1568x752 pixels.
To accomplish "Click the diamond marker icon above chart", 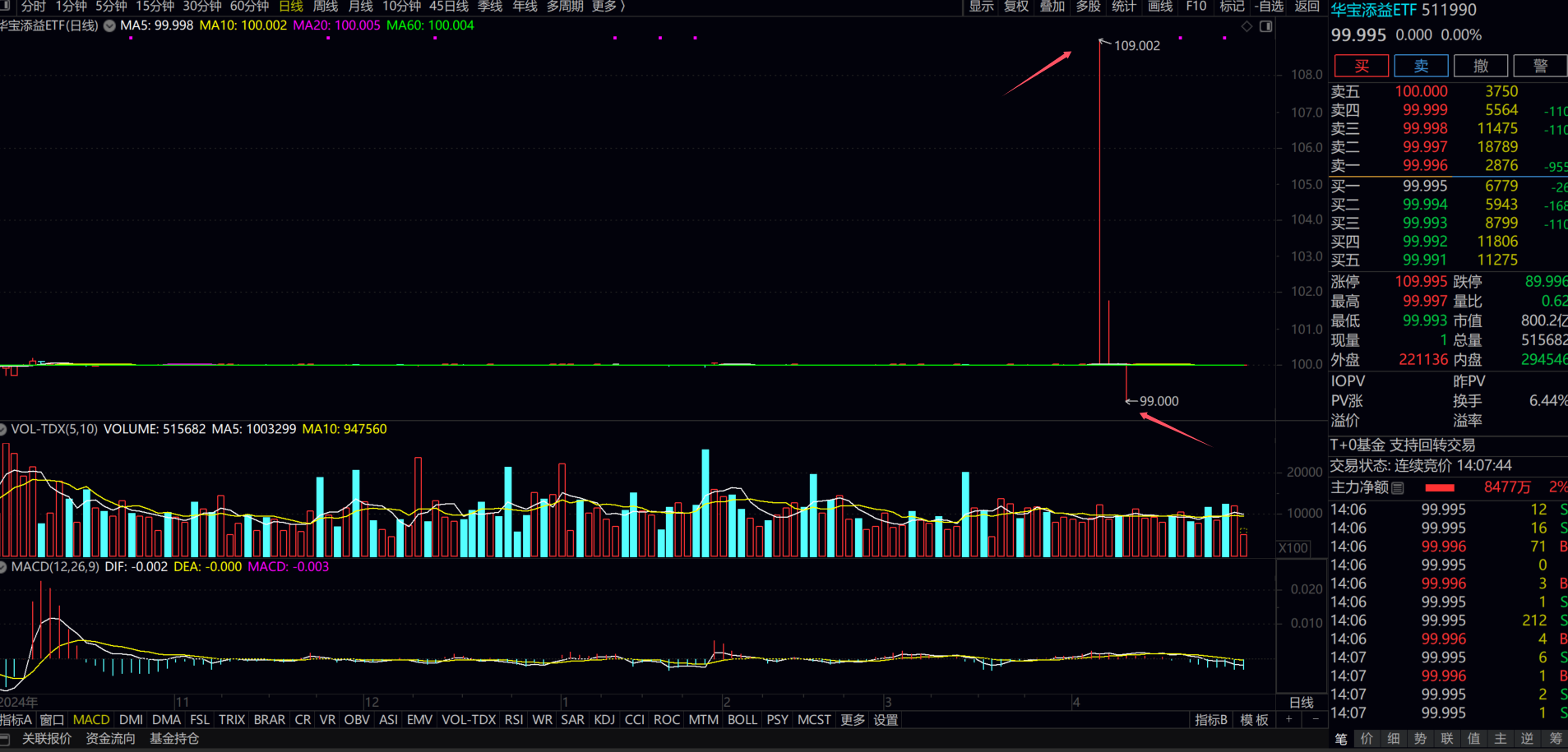I will 1247,26.
